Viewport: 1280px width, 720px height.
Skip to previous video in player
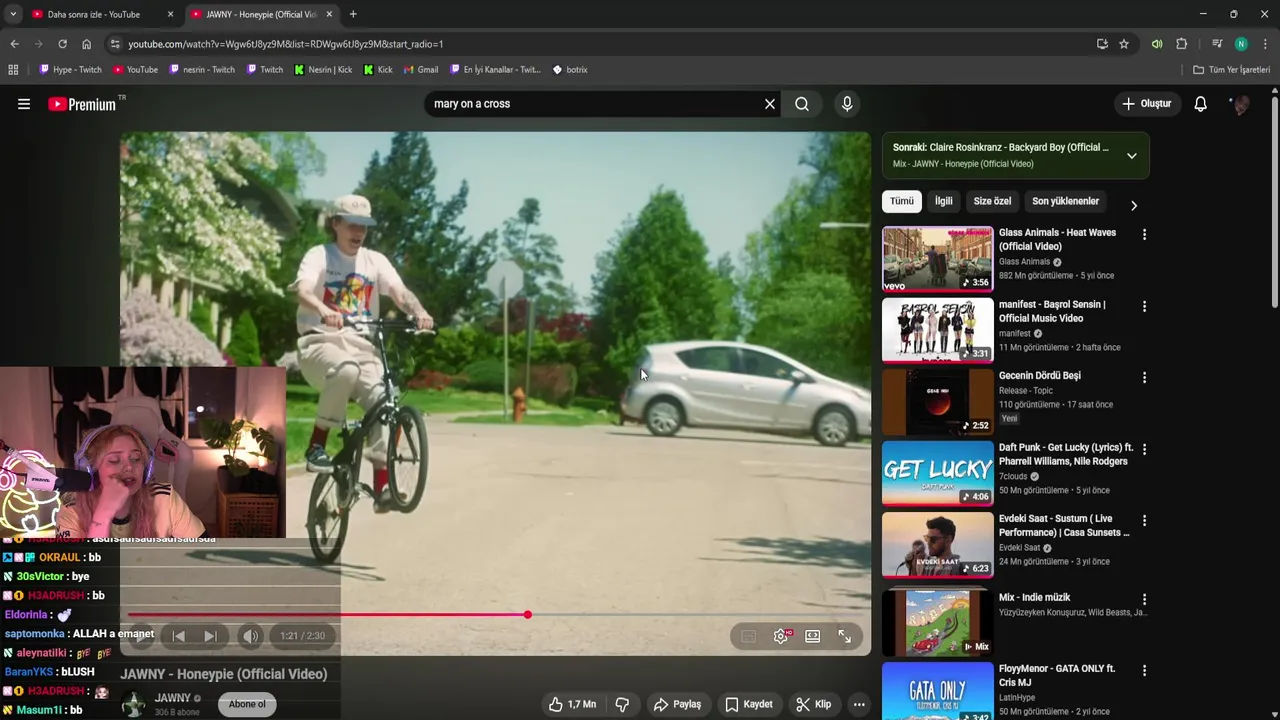[x=178, y=636]
